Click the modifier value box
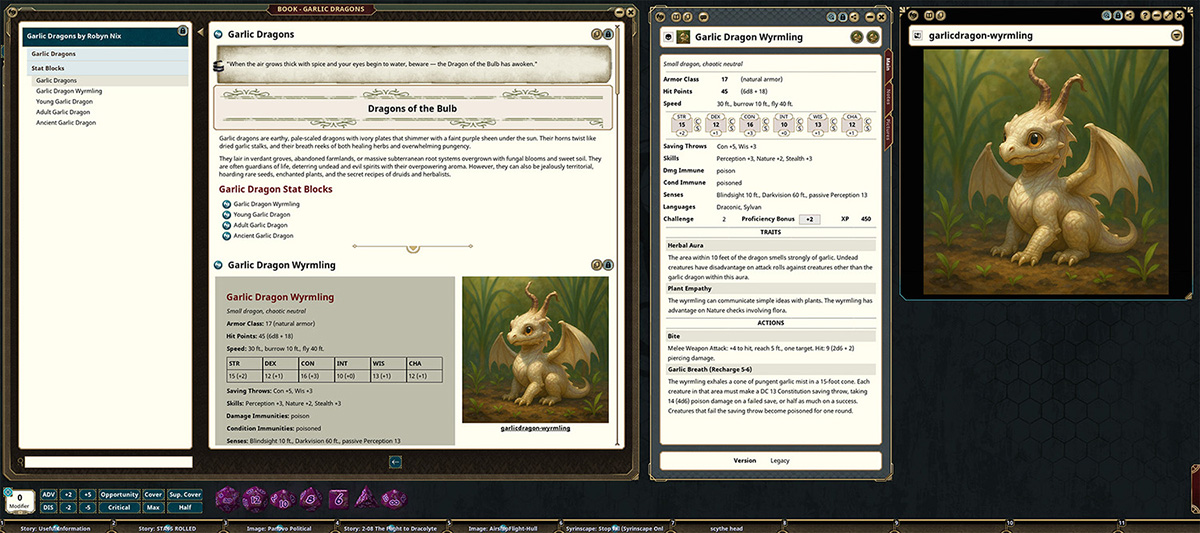This screenshot has height=533, width=1200. coord(19,500)
